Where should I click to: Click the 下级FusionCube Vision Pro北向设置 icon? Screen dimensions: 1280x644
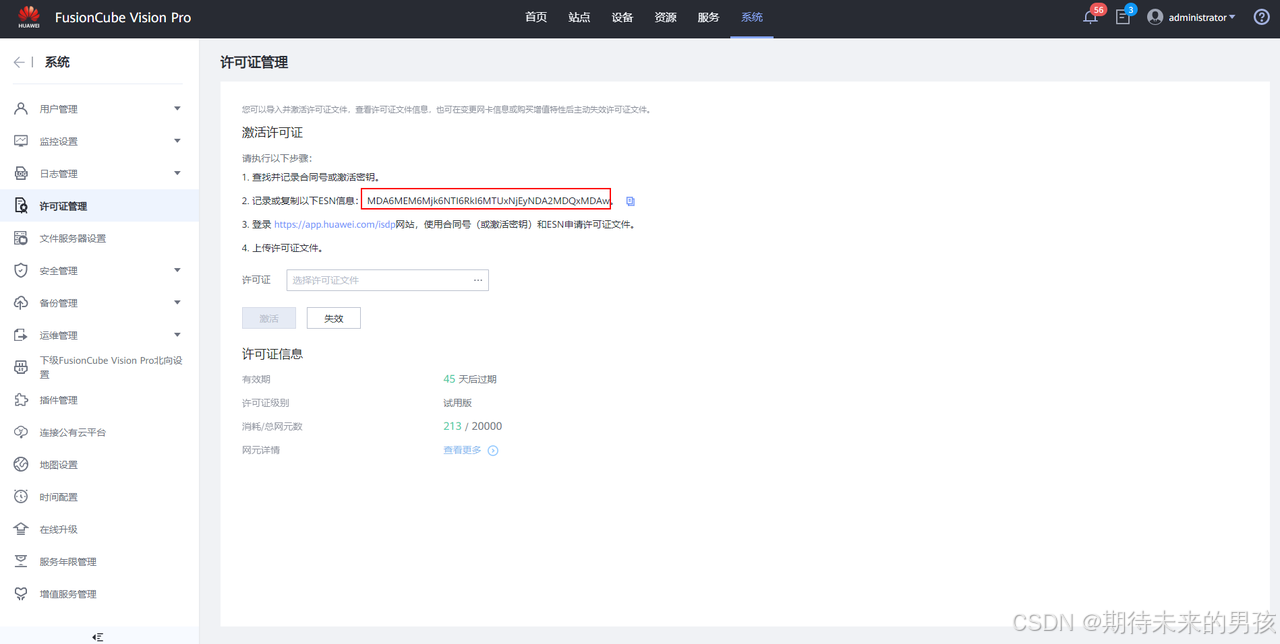coord(21,367)
